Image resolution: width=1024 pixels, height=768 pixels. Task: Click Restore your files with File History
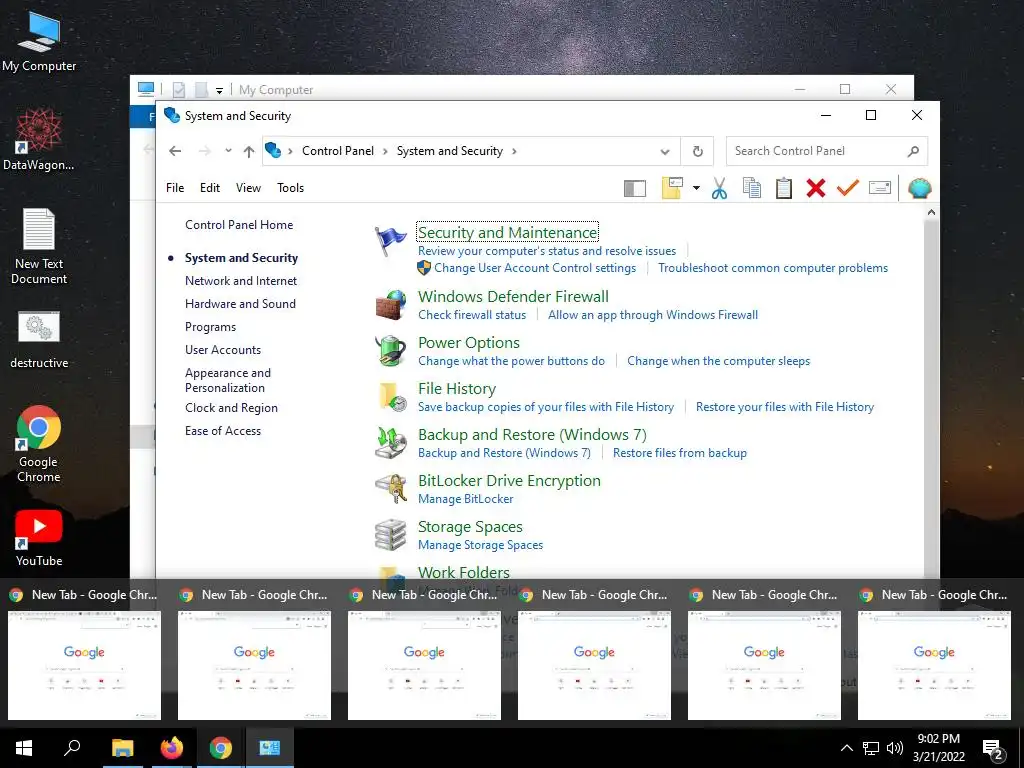tap(785, 407)
